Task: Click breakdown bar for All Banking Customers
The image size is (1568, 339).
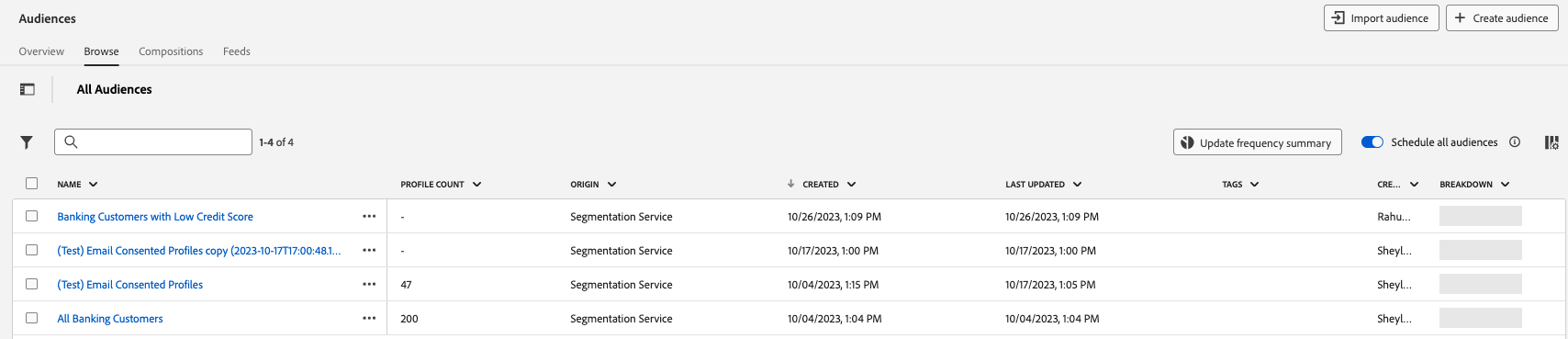Action: pyautogui.click(x=1480, y=319)
